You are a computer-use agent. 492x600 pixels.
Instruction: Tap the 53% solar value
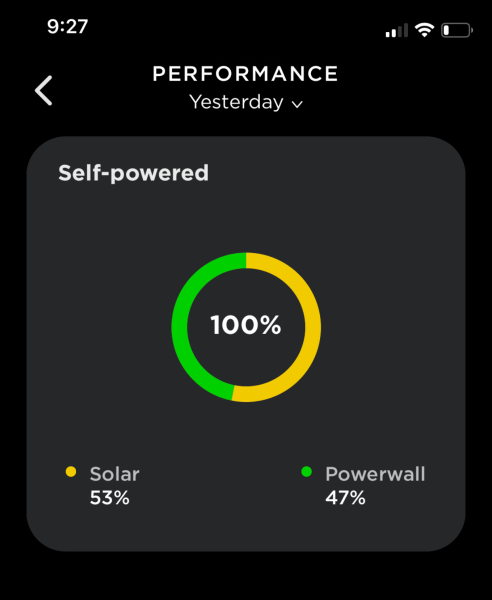coord(110,498)
